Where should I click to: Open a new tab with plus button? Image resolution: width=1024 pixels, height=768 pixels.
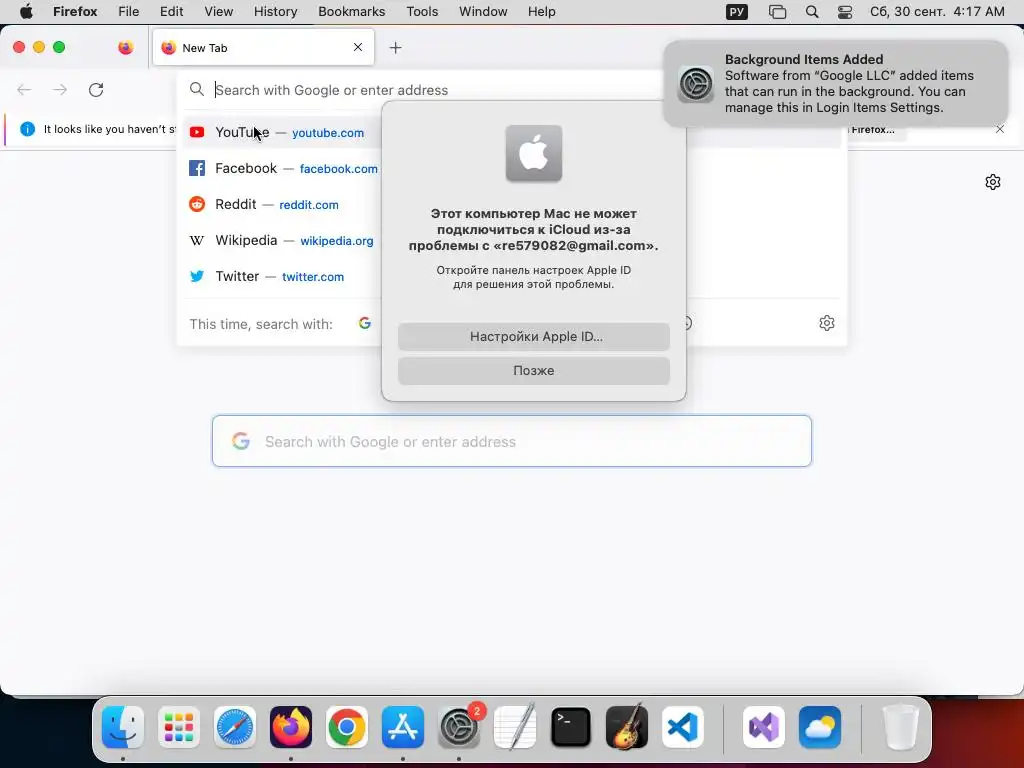pyautogui.click(x=395, y=48)
